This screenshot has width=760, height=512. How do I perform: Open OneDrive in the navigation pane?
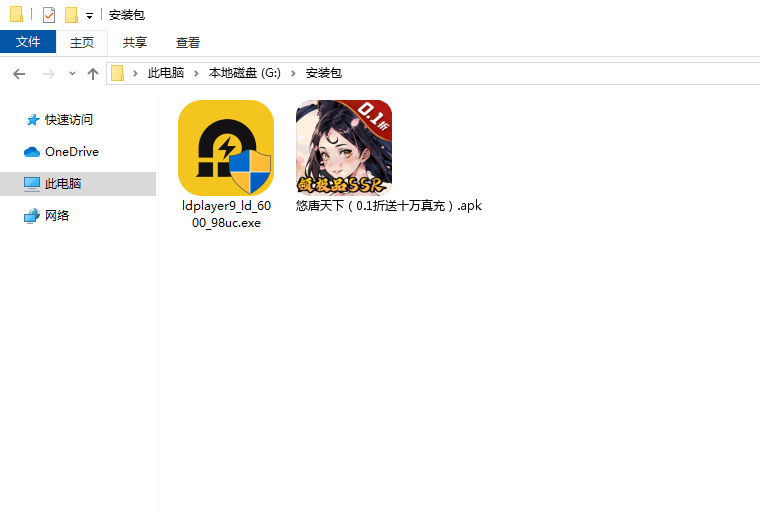(x=71, y=151)
